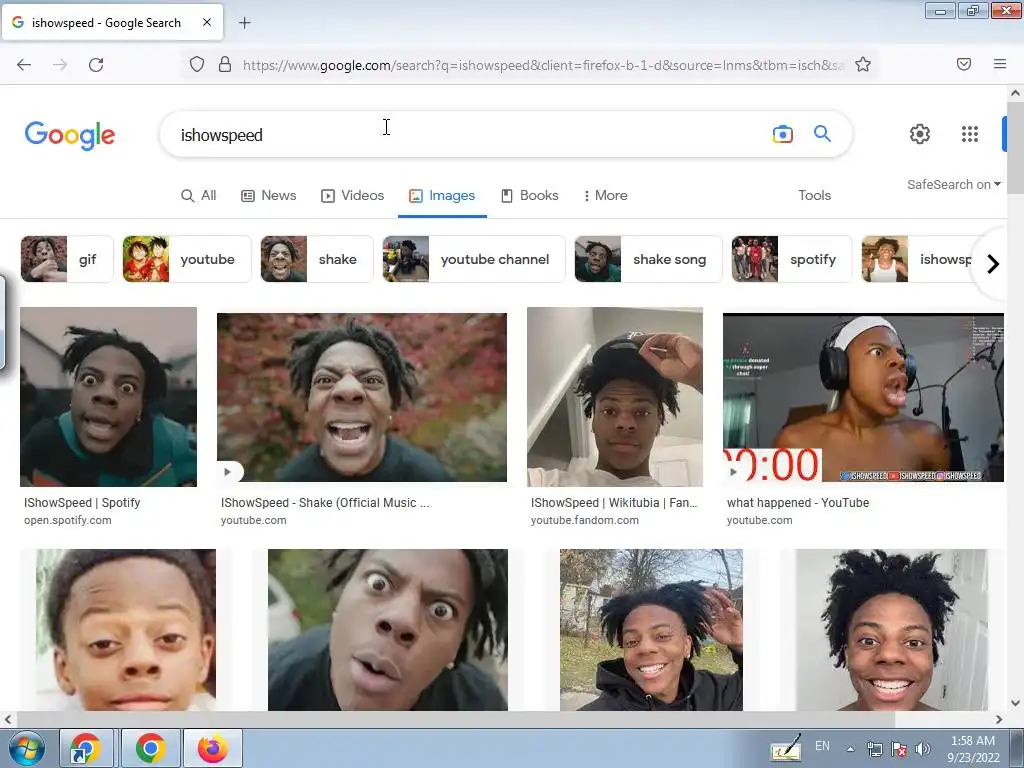Switch to the Books tab

[x=530, y=195]
